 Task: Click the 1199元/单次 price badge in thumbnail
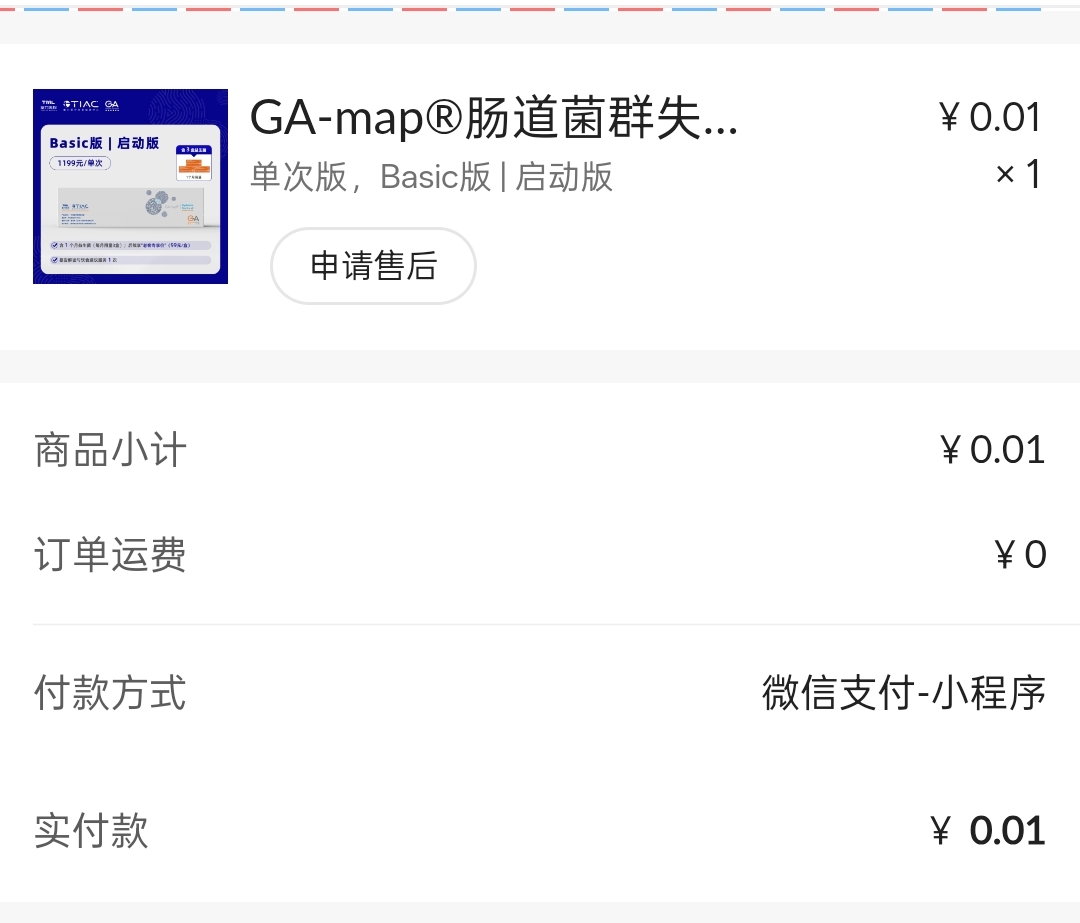tap(82, 162)
